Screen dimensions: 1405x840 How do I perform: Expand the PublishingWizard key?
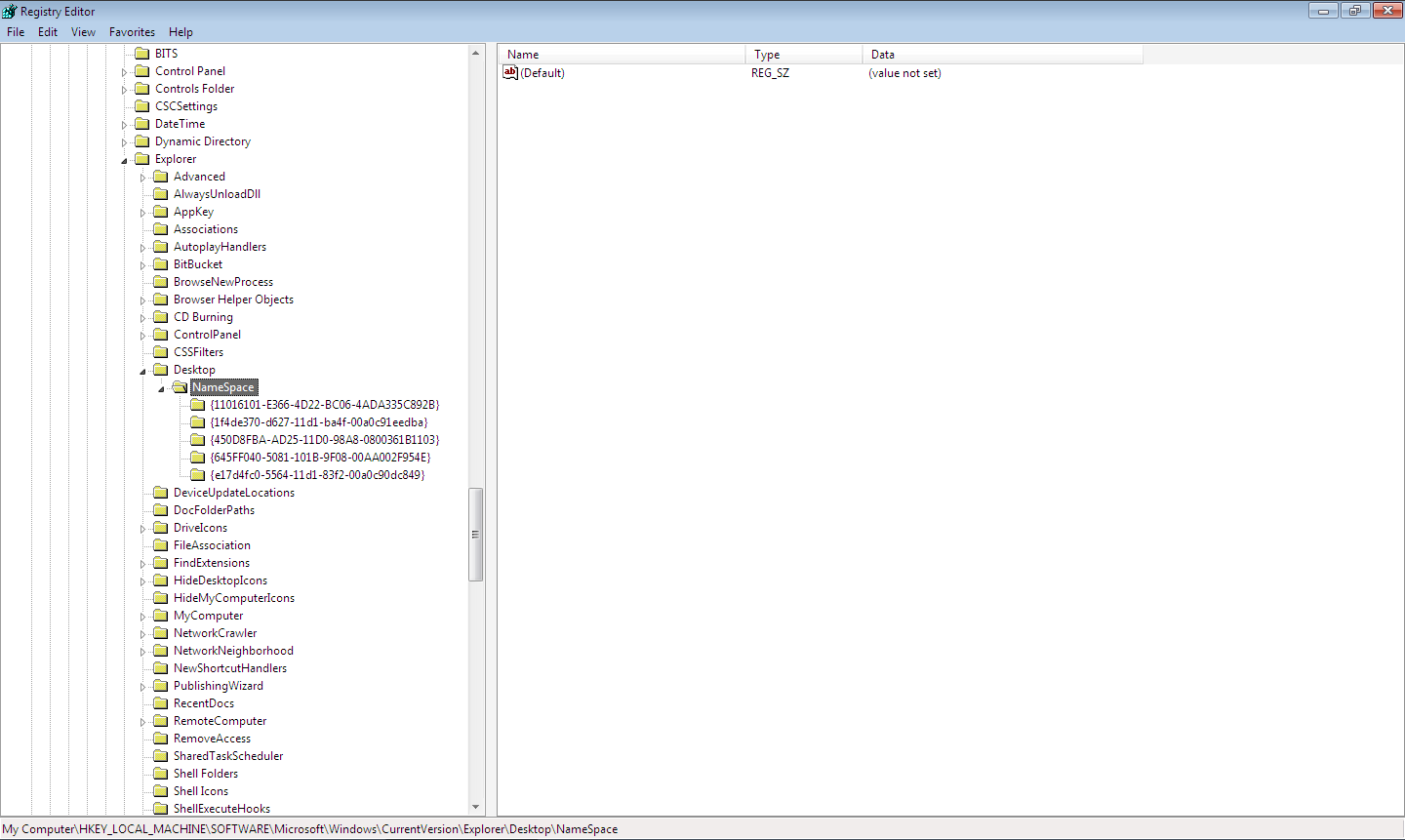tap(142, 687)
